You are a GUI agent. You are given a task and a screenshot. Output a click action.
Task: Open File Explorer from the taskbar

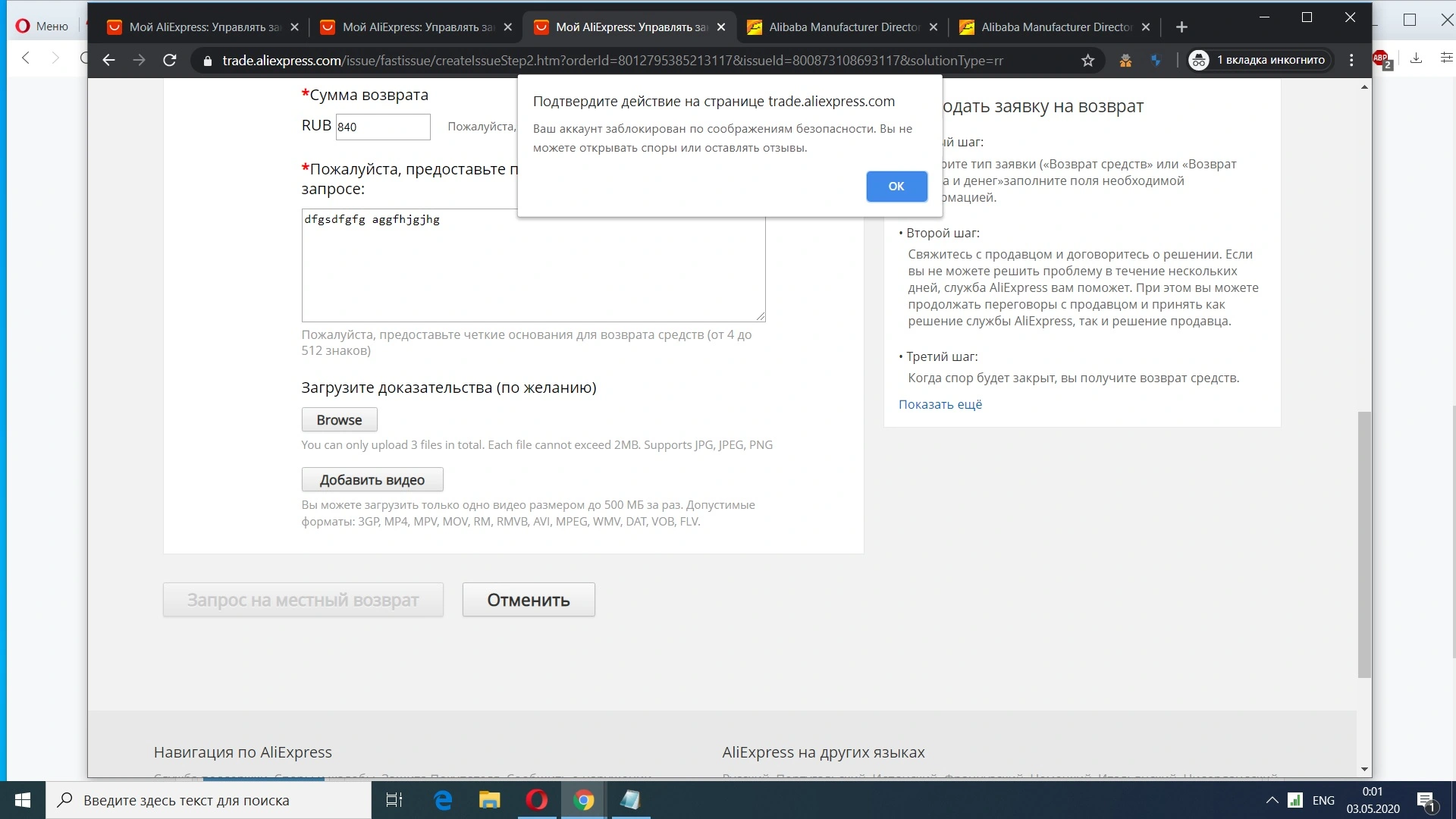489,800
